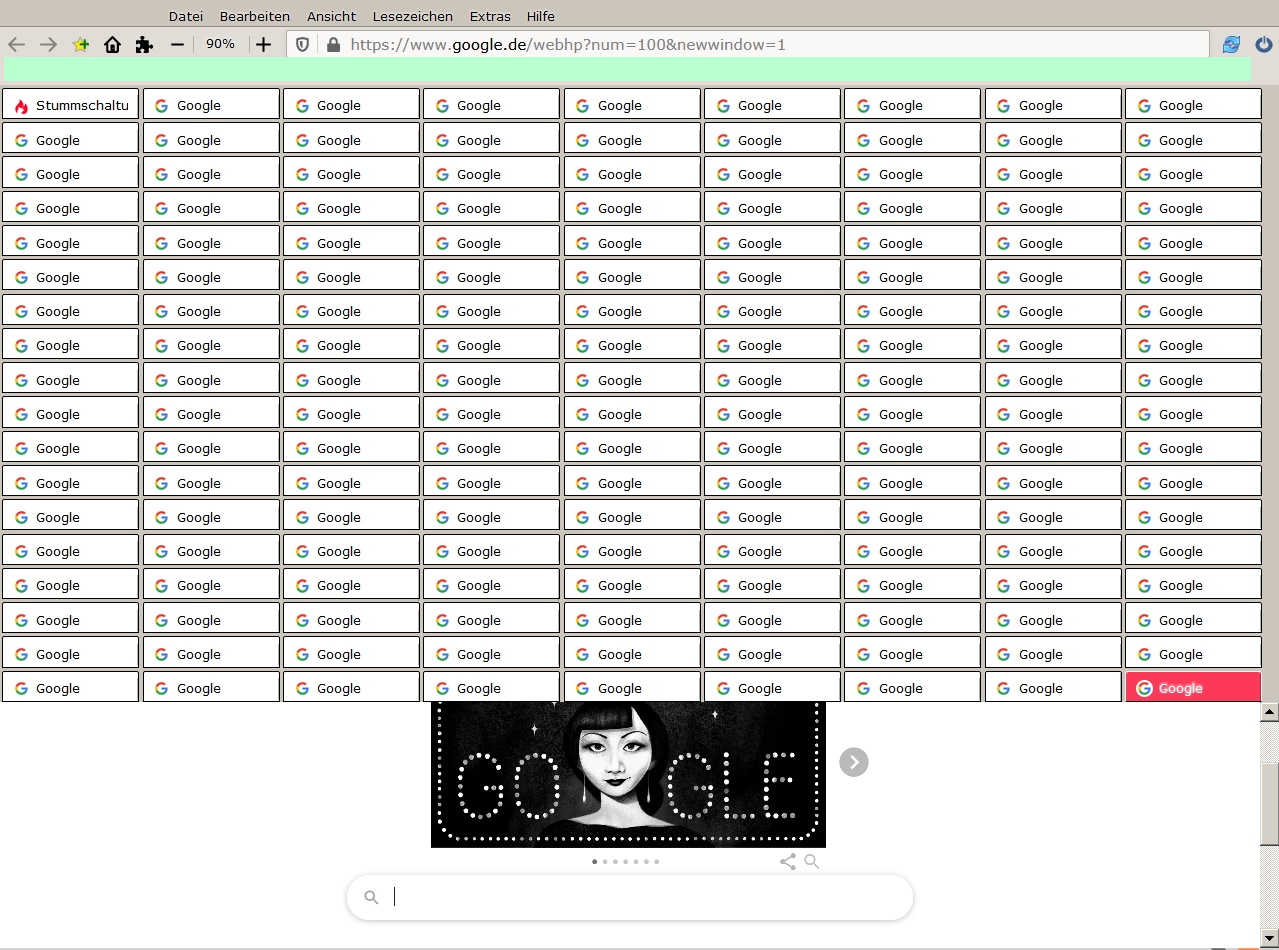Open the Extras menu
Image resolution: width=1279 pixels, height=950 pixels.
click(490, 16)
